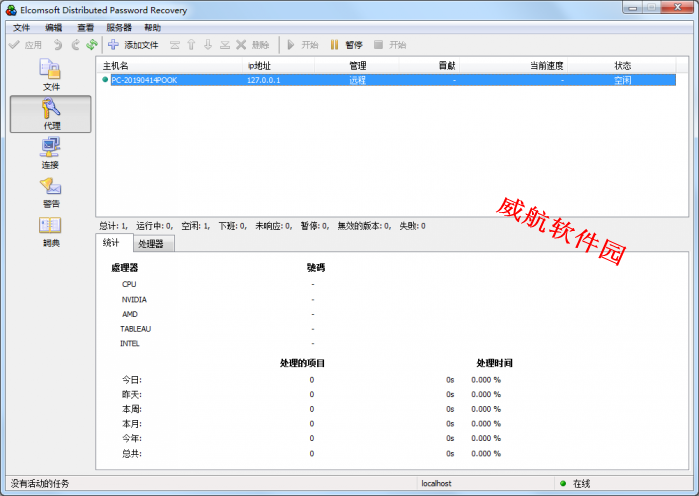Click the 处理时间 heading

pyautogui.click(x=494, y=363)
